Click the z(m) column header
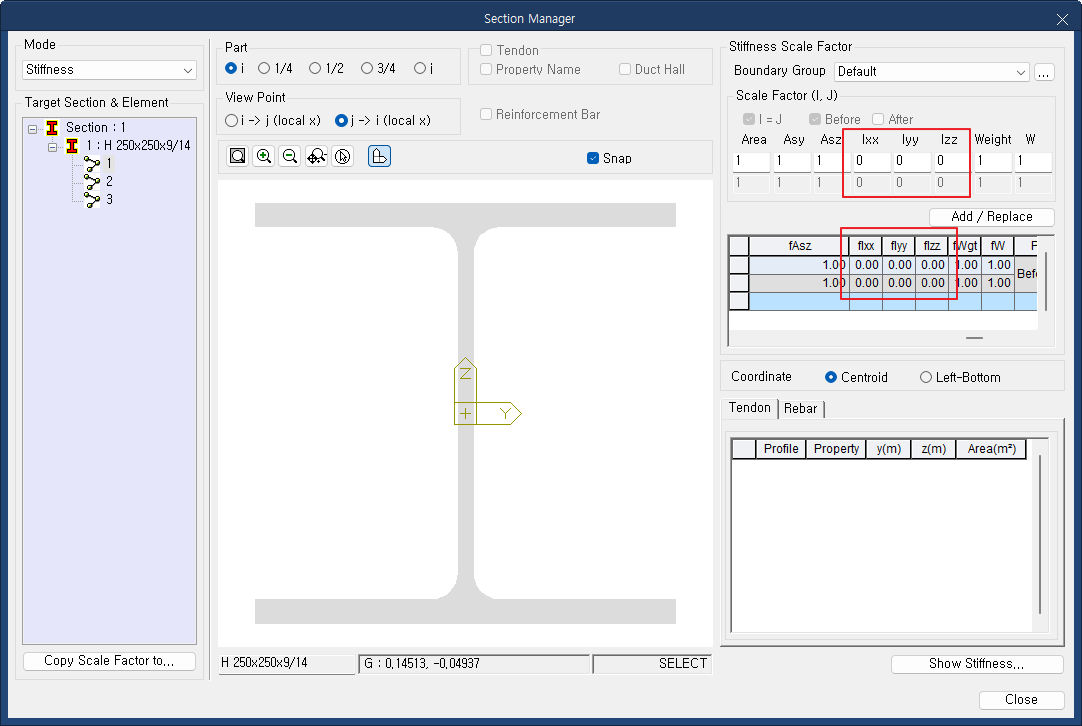 pos(934,449)
